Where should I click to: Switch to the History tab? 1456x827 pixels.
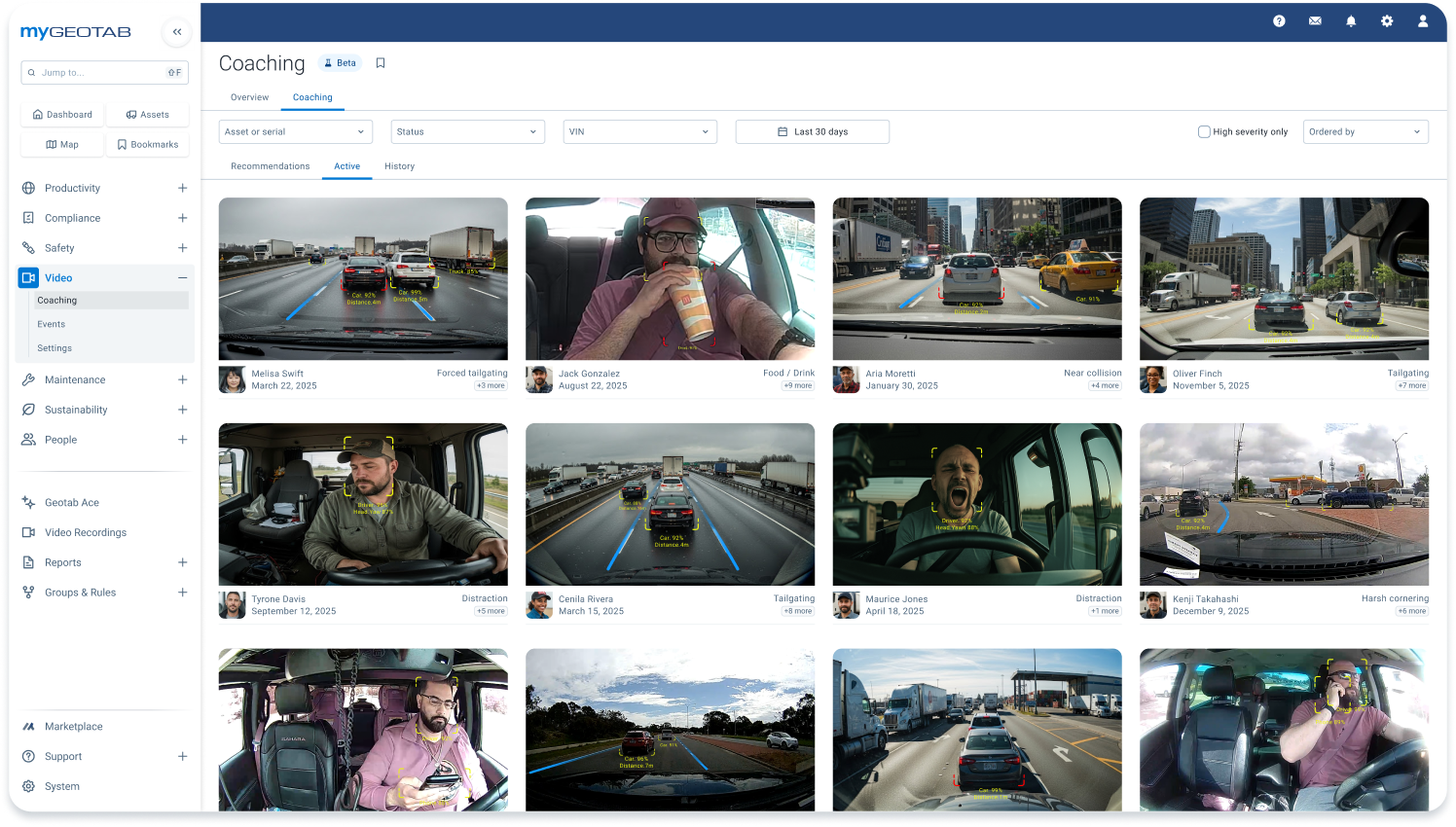(399, 166)
